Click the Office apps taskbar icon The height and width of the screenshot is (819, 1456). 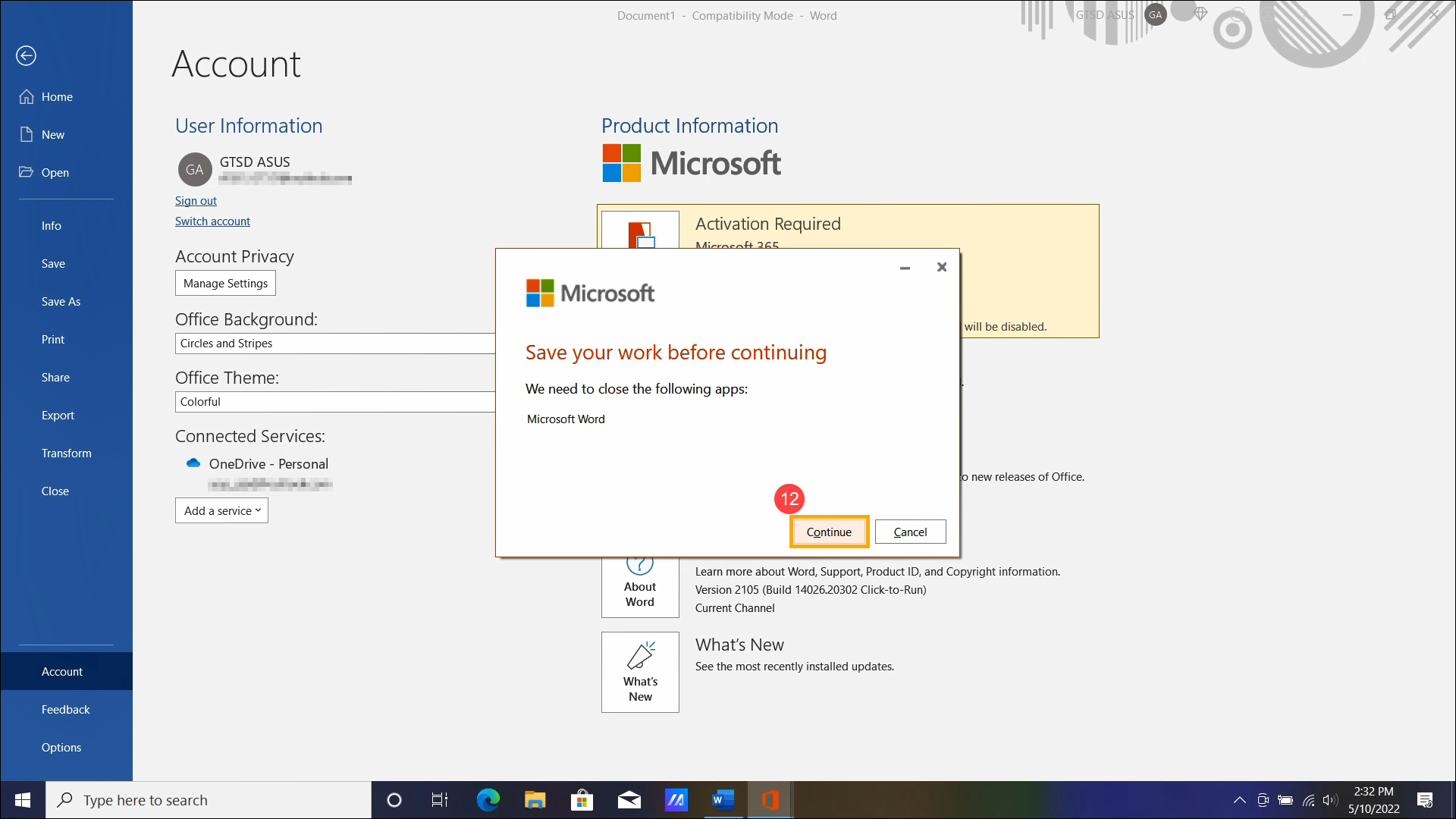click(770, 799)
